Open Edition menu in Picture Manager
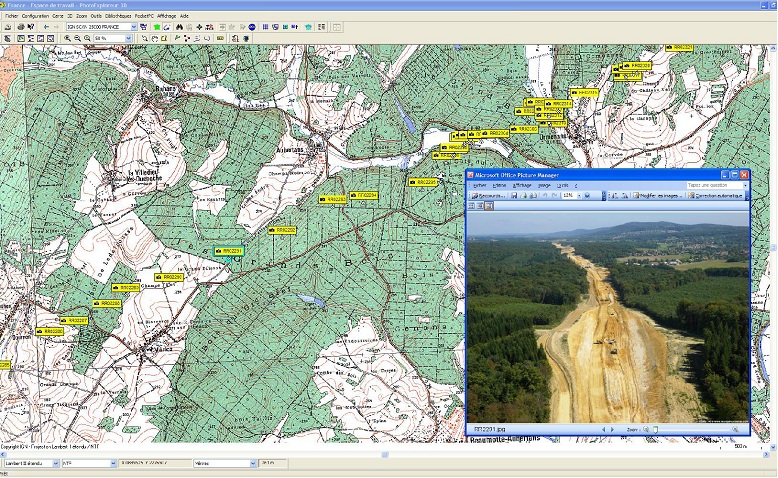This screenshot has height=478, width=778. coord(500,186)
